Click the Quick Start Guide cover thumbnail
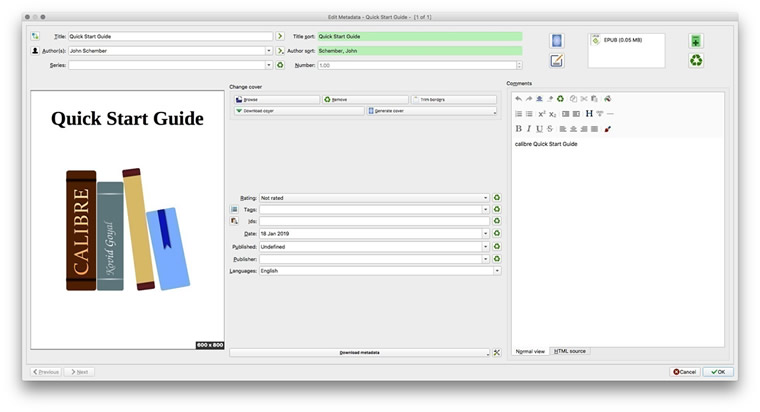Viewport: 760px width, 412px height. 127,220
